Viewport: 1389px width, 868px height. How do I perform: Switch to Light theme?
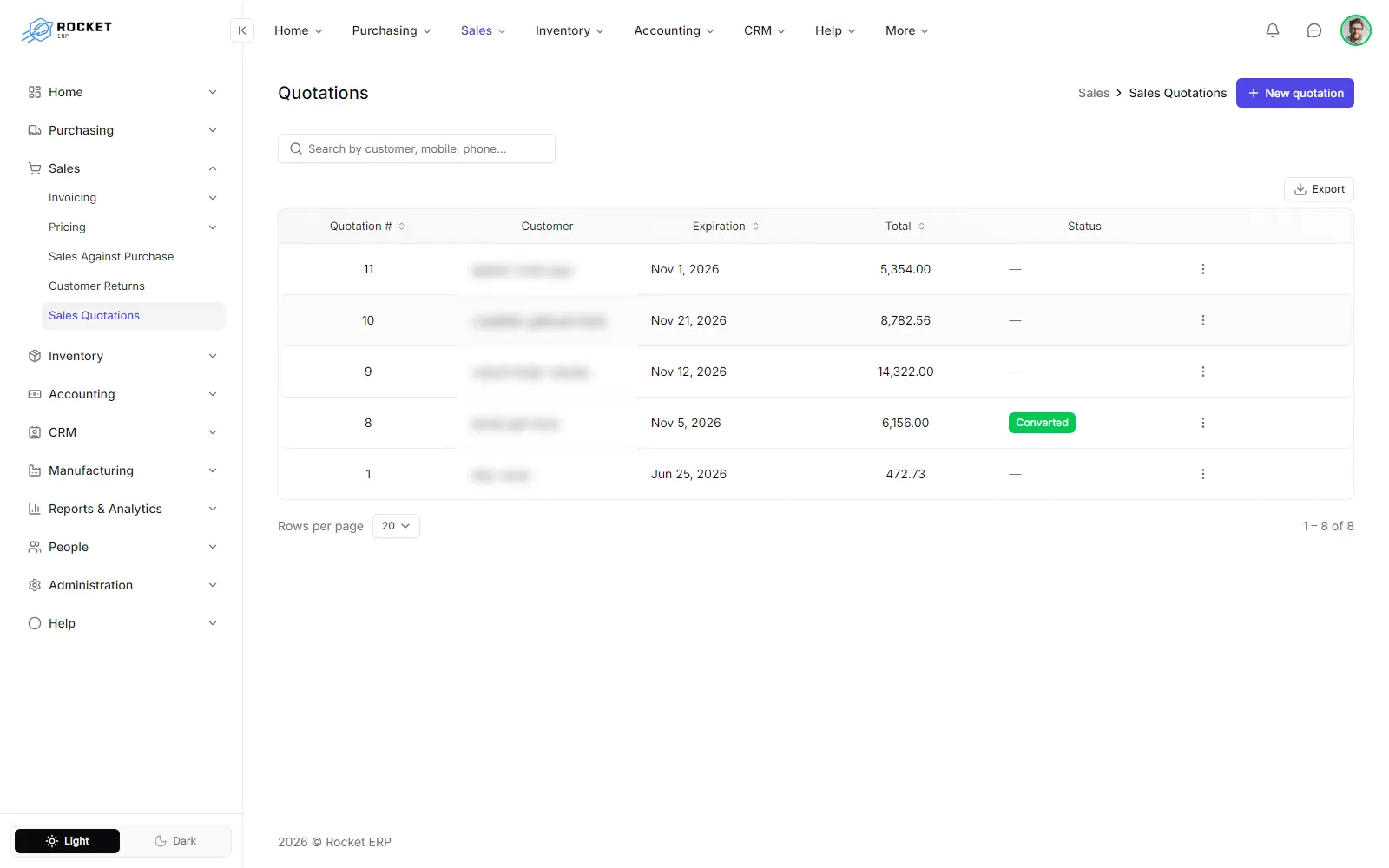68,841
